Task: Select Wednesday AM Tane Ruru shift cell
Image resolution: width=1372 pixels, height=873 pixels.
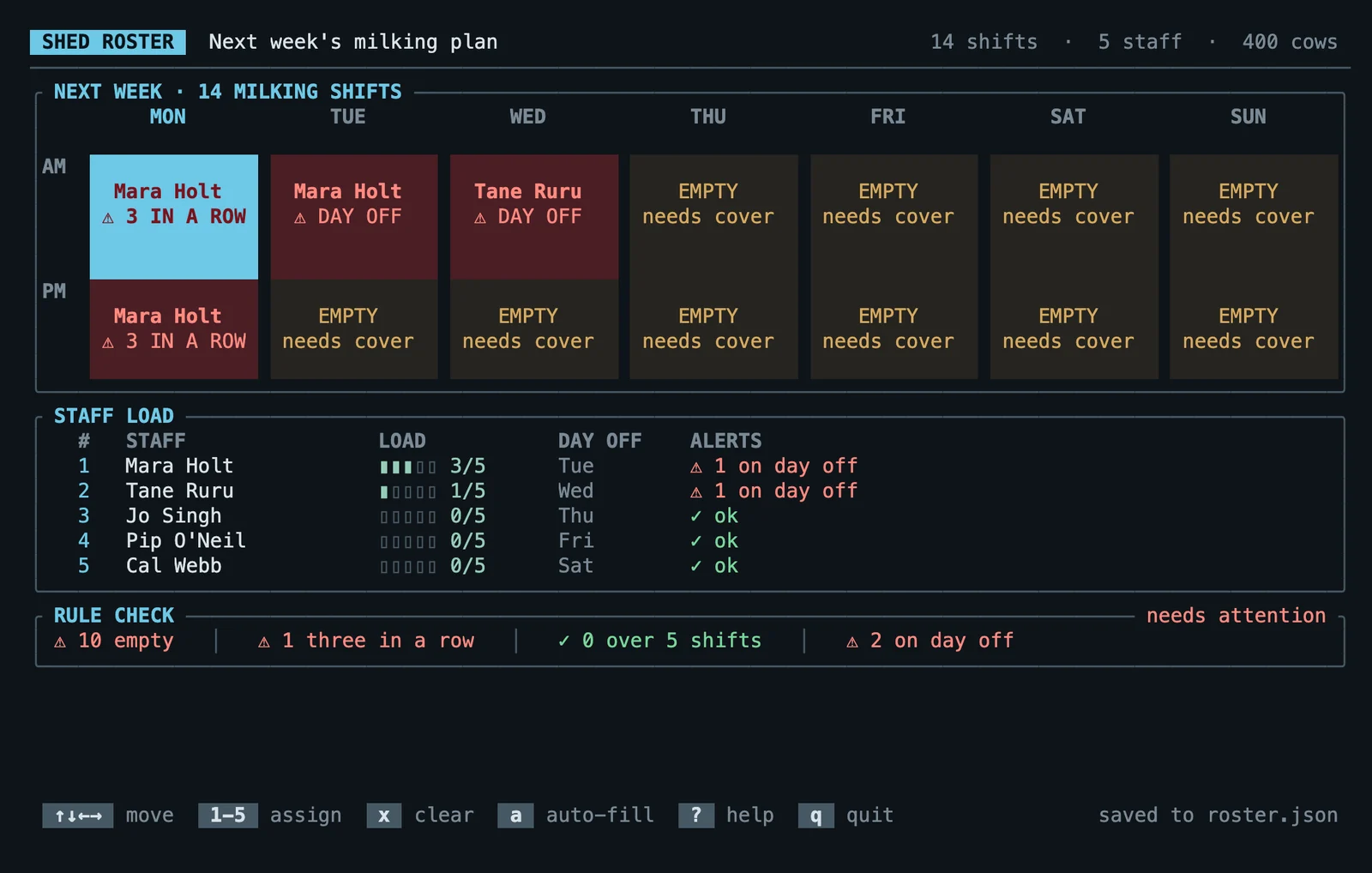Action: click(534, 217)
